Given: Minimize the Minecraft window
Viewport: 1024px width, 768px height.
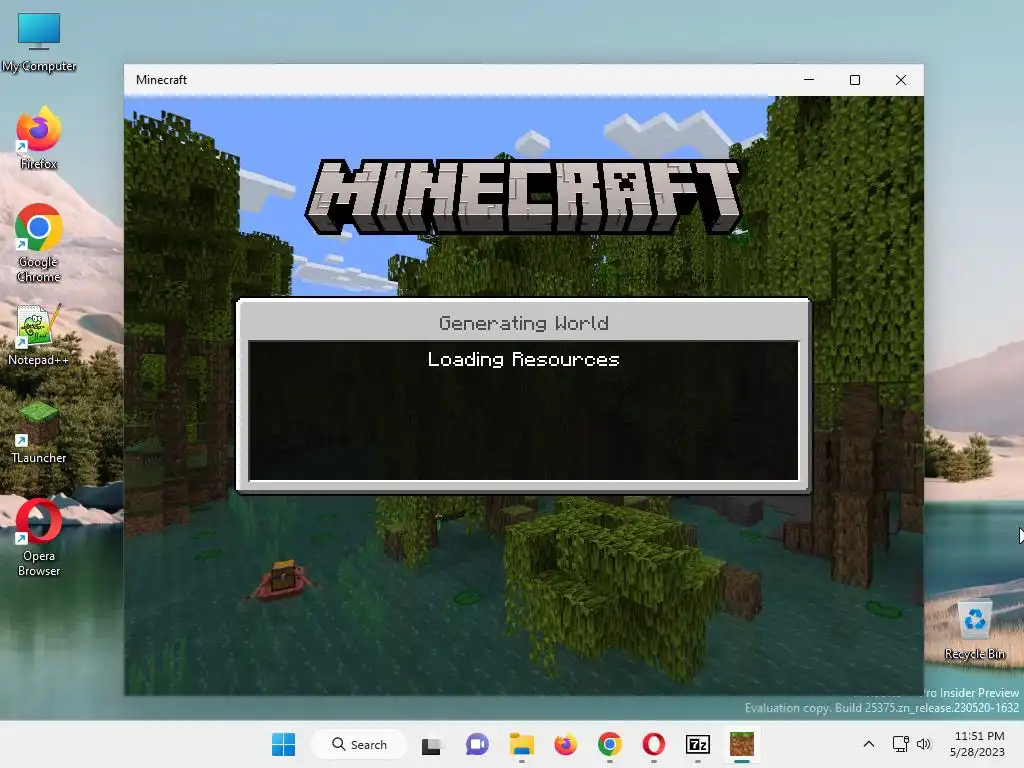Looking at the screenshot, I should 809,80.
